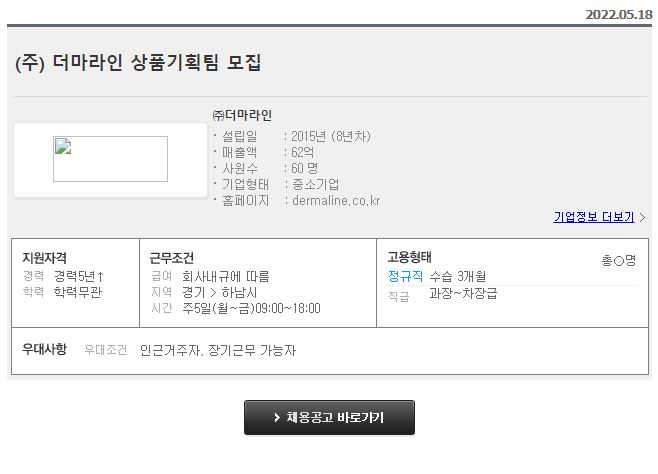Click the 총○명 headcount text
The height and width of the screenshot is (474, 658).
point(619,260)
